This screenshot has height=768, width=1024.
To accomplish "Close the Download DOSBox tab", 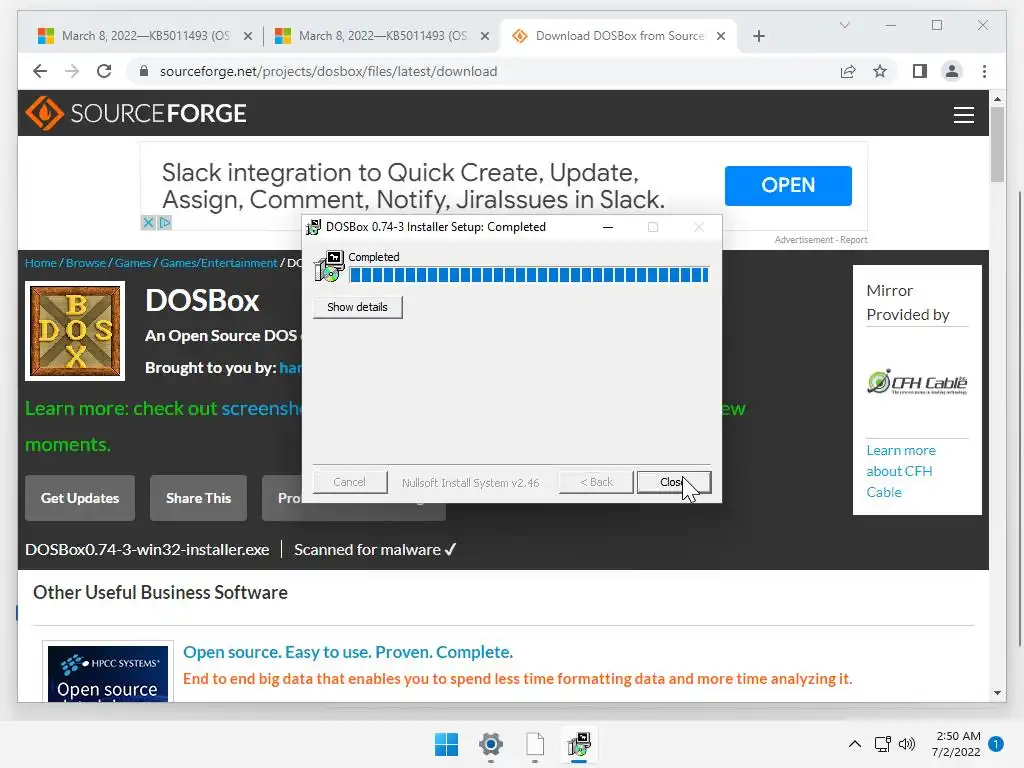I will [x=721, y=36].
